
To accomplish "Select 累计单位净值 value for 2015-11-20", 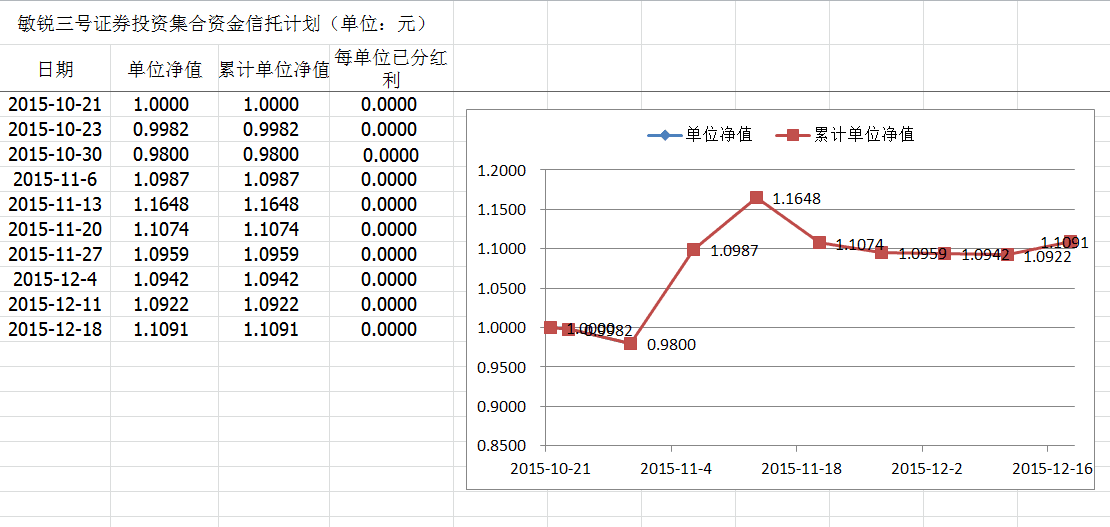I will (x=271, y=230).
